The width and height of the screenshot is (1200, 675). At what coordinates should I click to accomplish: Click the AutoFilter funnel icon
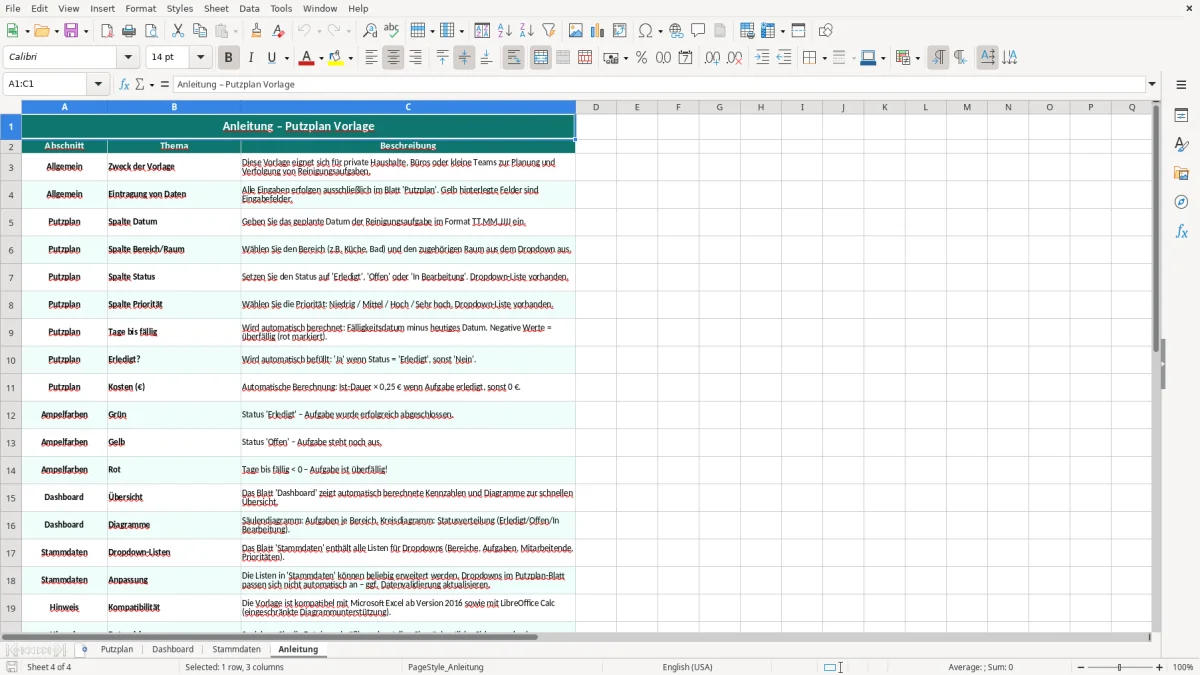pyautogui.click(x=549, y=31)
